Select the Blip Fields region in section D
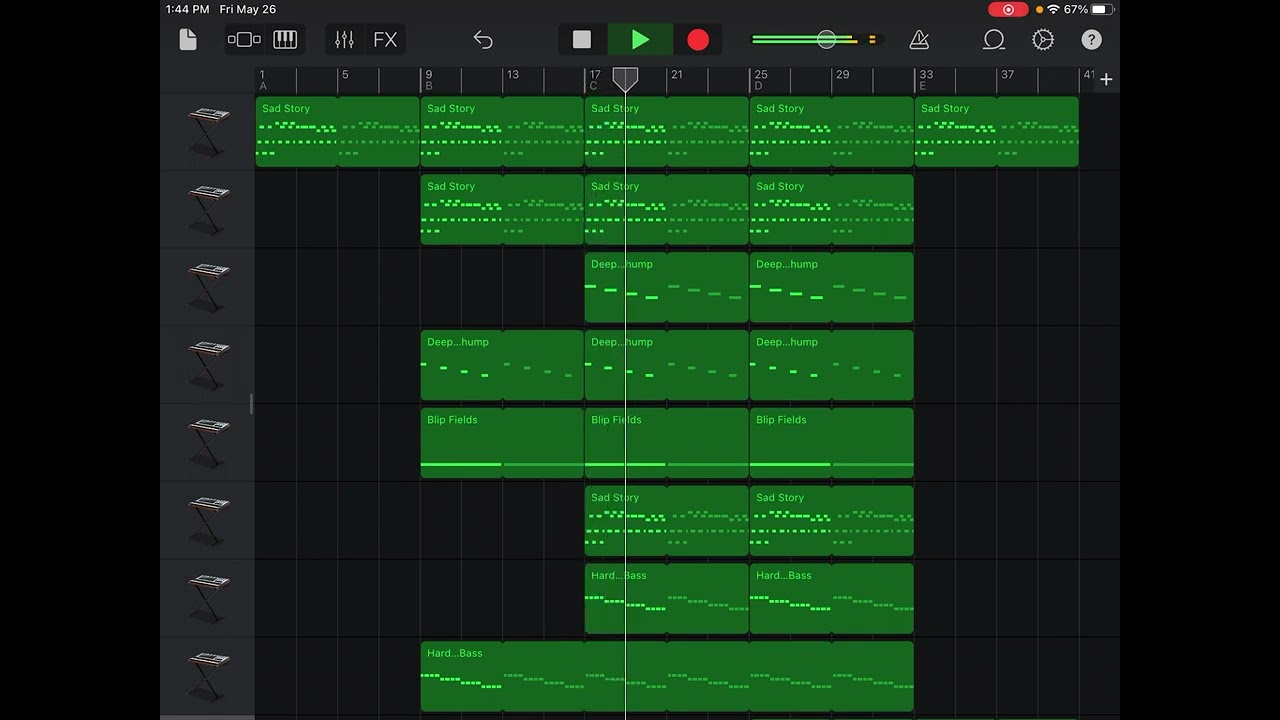 pos(831,443)
